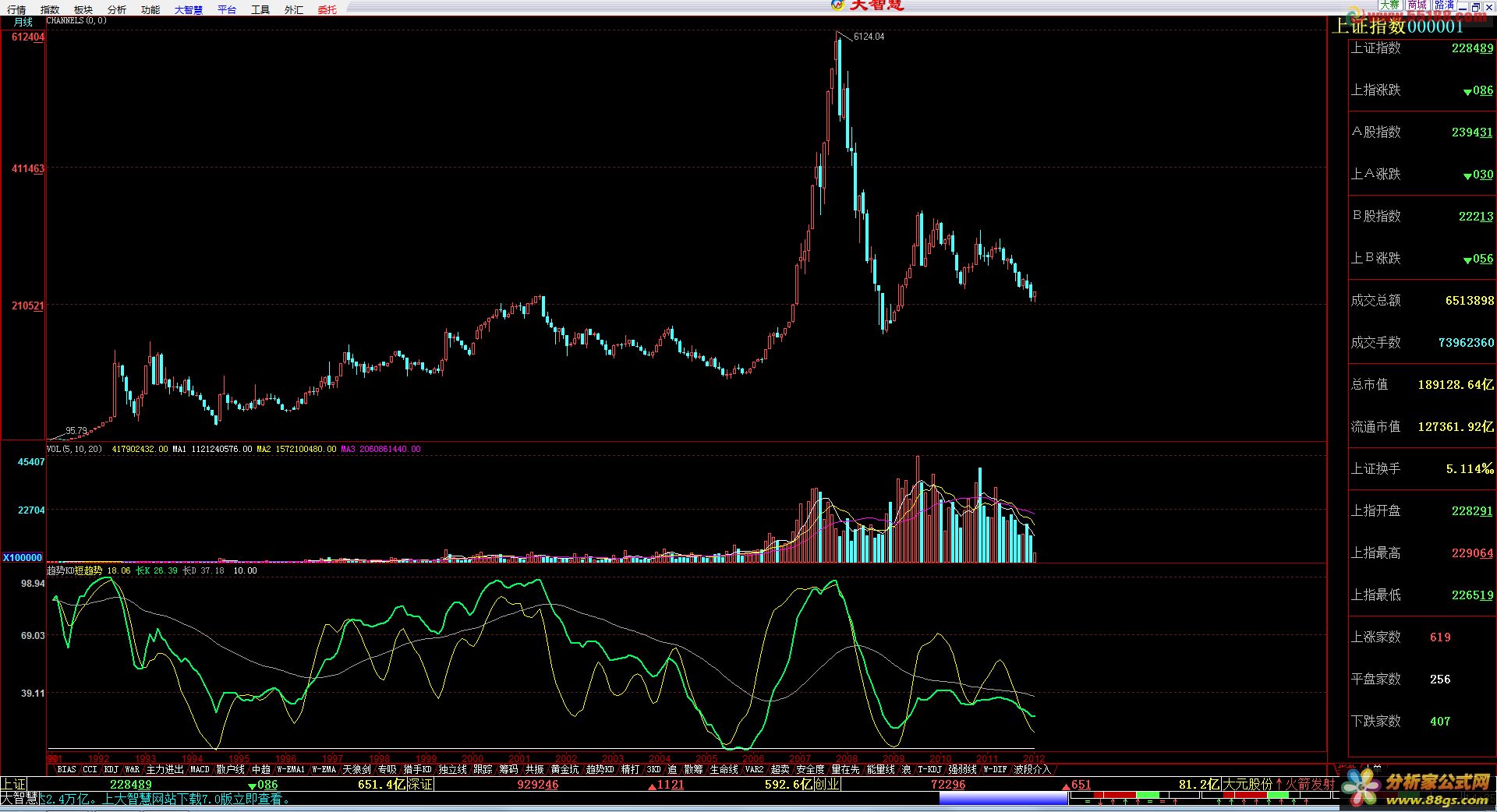1497x812 pixels.
Task: Open the 功能 menu
Action: 150,10
